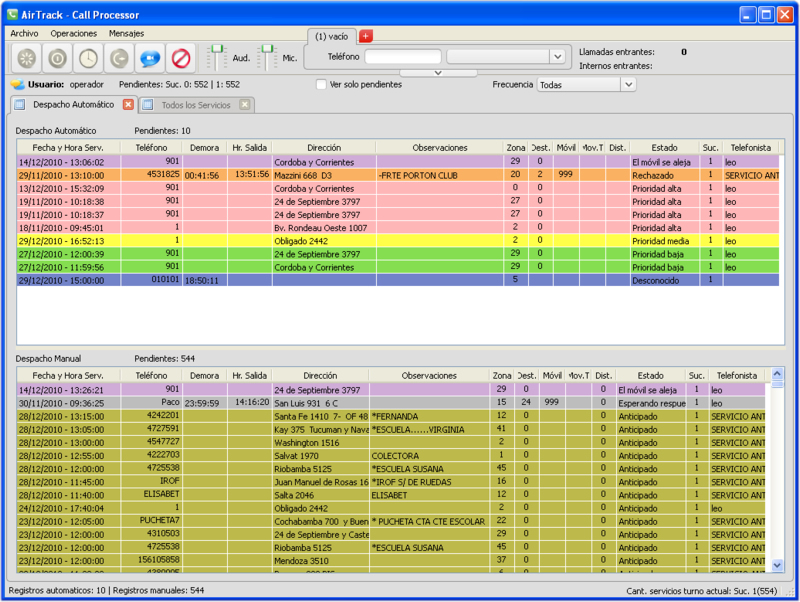Select the Prioridad media row Obligado 2442

click(398, 241)
